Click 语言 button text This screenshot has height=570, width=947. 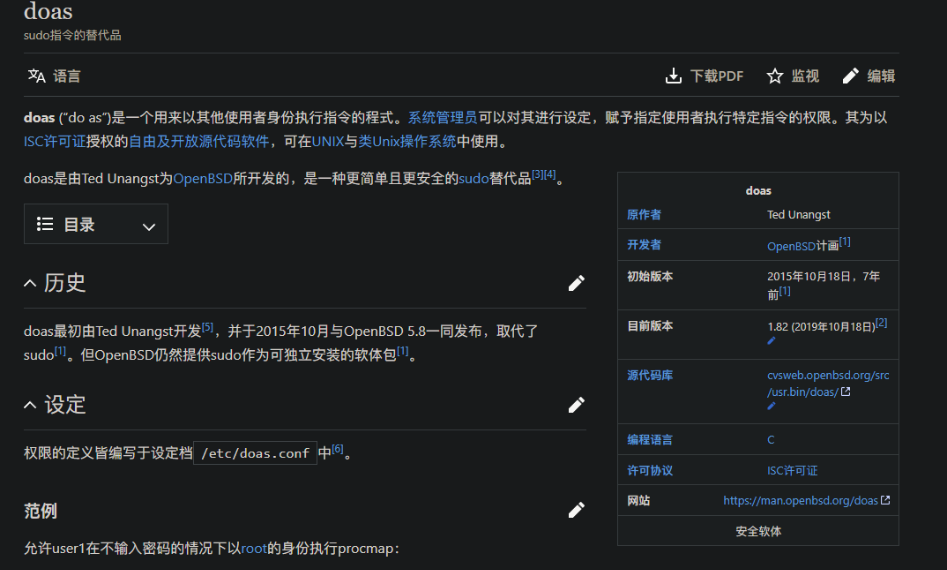point(66,76)
